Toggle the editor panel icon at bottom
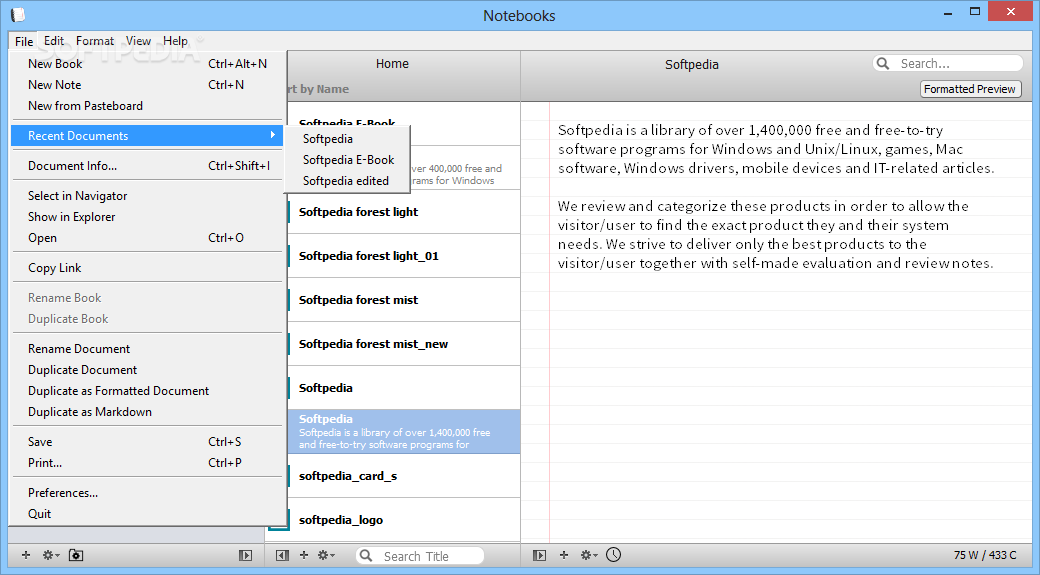1040x575 pixels. [x=539, y=555]
